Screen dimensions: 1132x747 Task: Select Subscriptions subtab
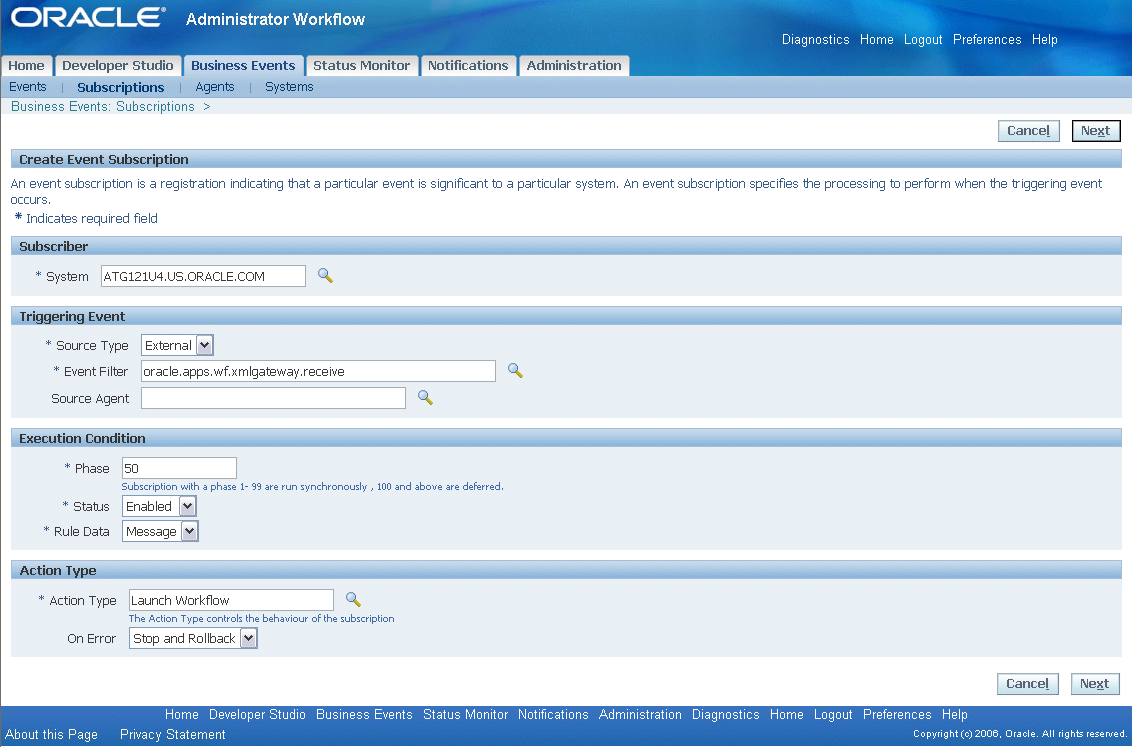click(121, 87)
